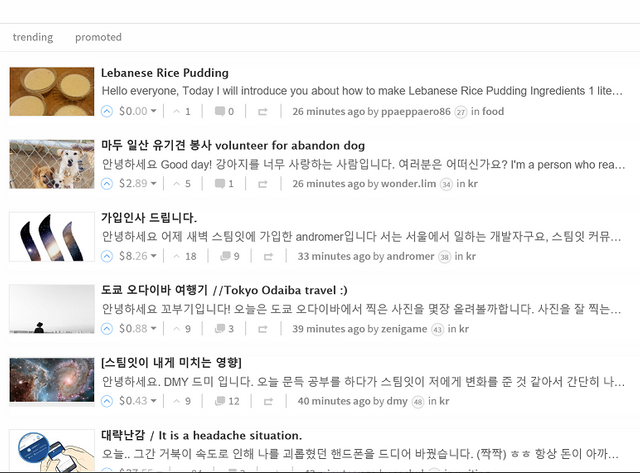The width and height of the screenshot is (640, 473).
Task: Show the 18 votes list on andromer's post
Action: pyautogui.click(x=186, y=256)
